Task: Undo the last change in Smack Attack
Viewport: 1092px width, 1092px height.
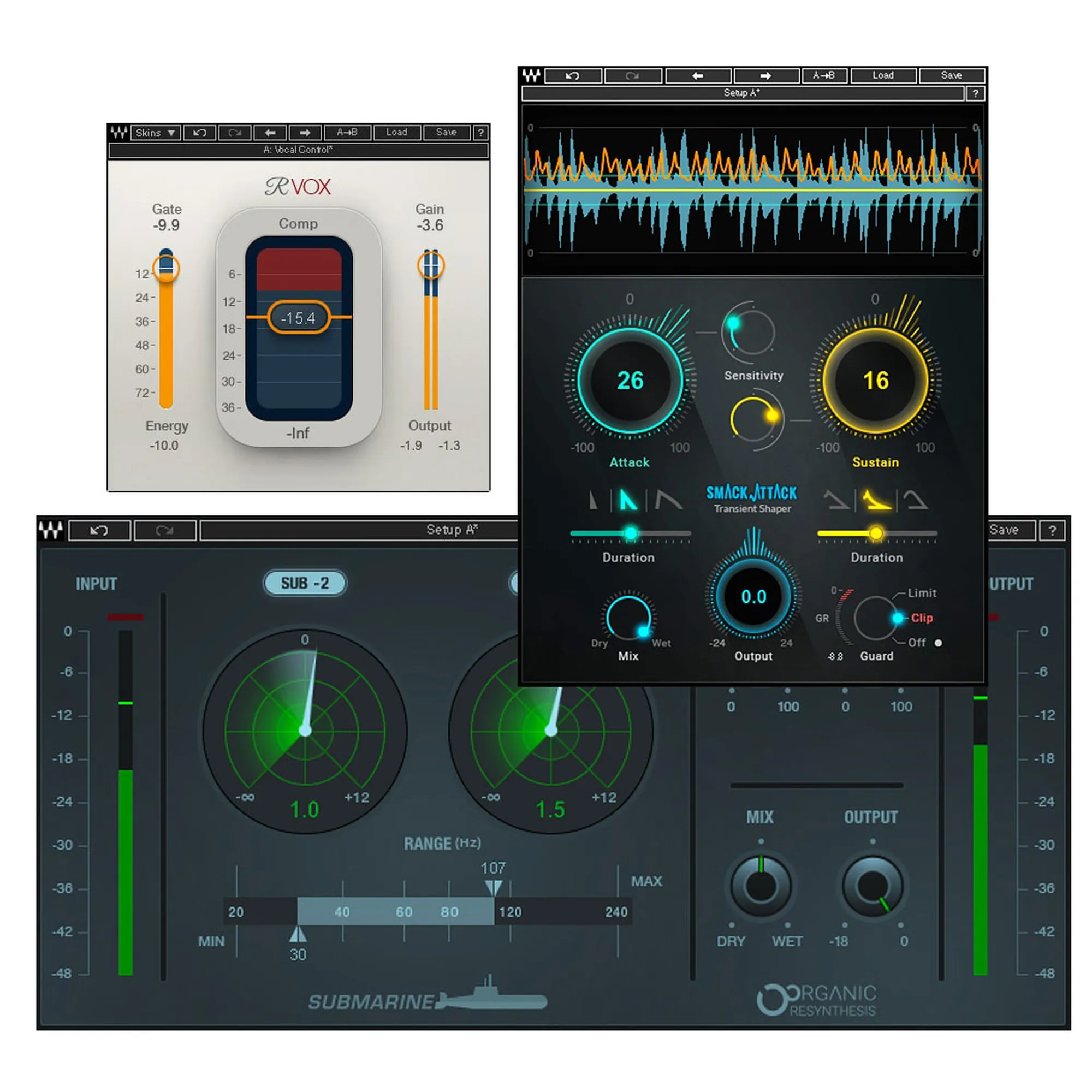Action: click(573, 76)
